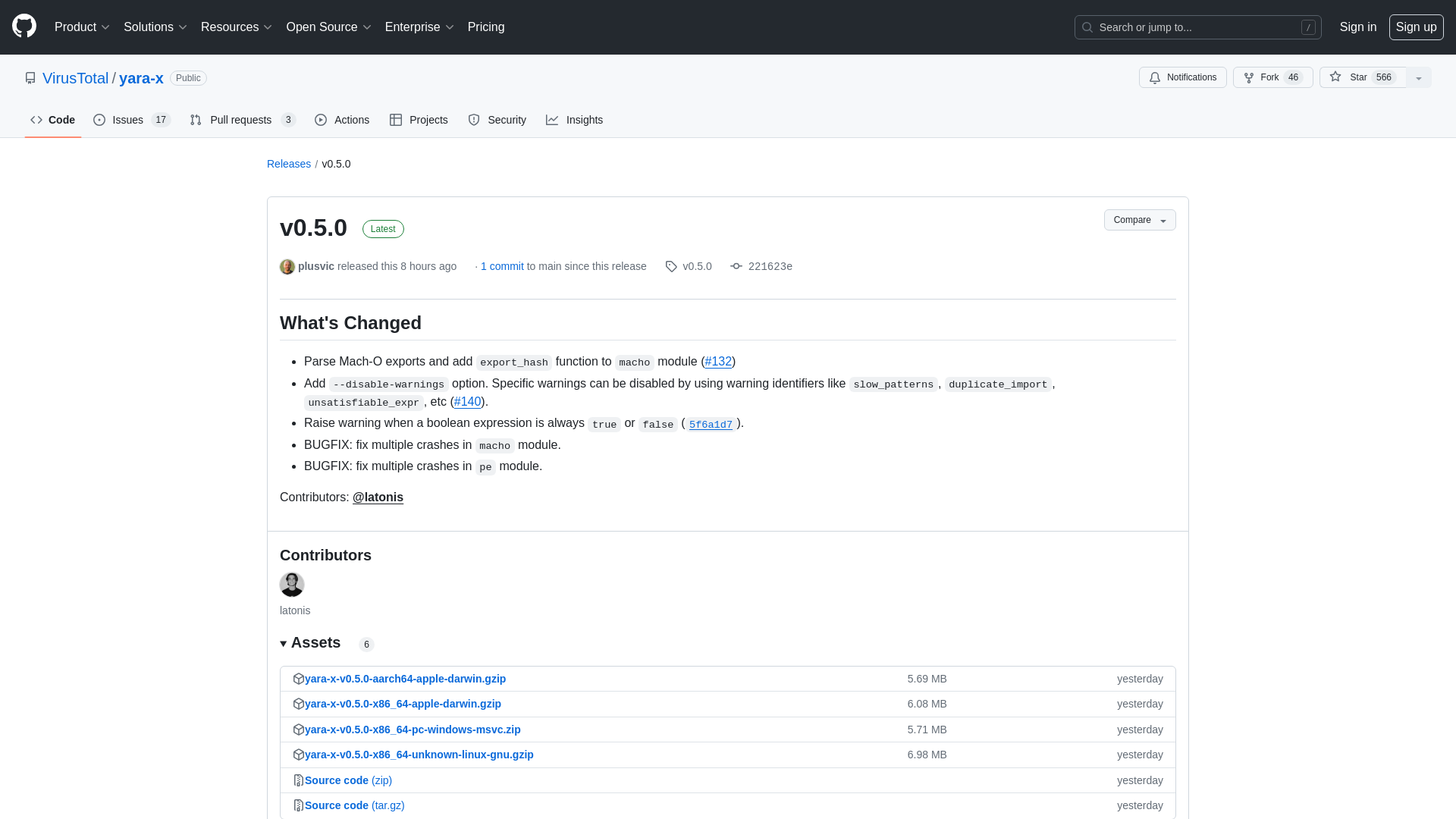Click the GitHub home logo icon
Screen dimensions: 1456x819
tap(24, 27)
